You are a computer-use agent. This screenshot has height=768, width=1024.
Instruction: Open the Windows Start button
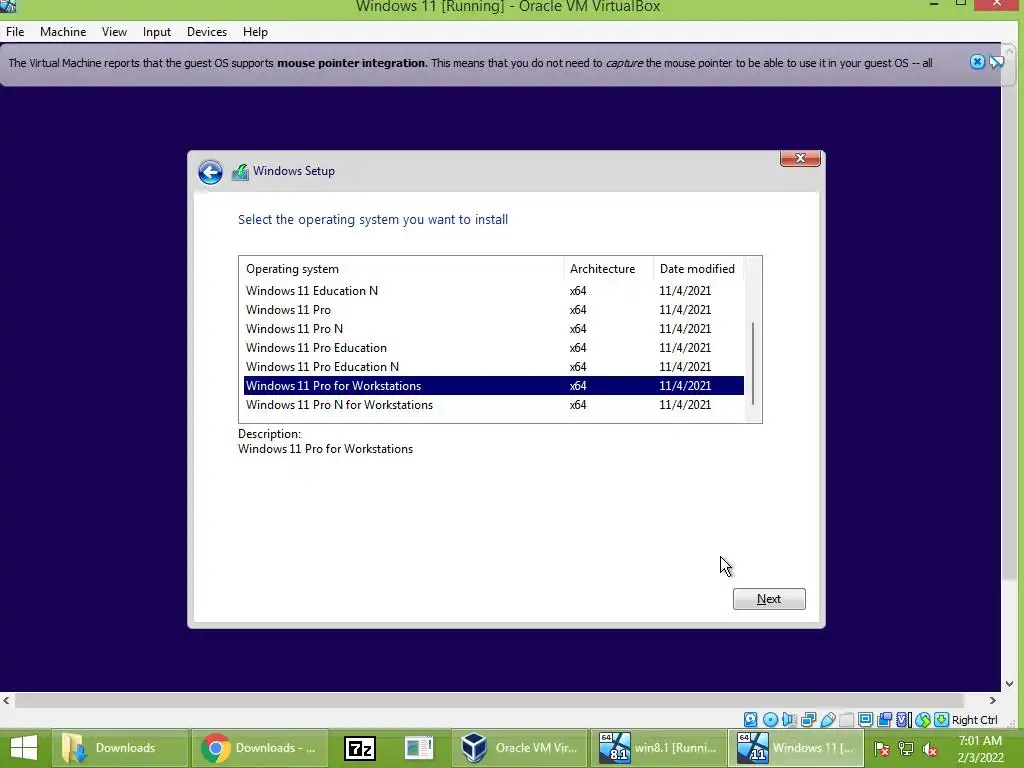click(24, 748)
